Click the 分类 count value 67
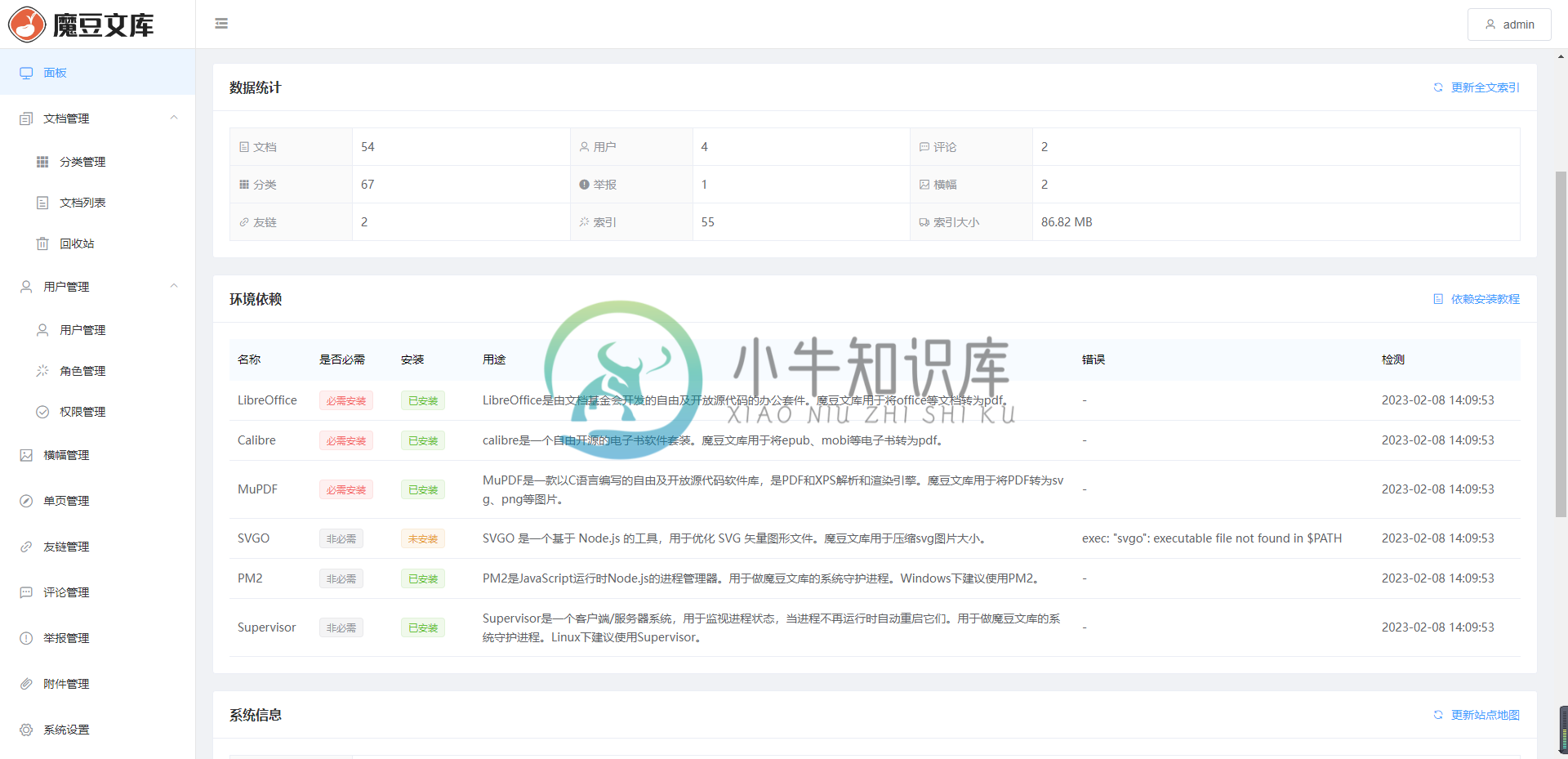 point(367,185)
